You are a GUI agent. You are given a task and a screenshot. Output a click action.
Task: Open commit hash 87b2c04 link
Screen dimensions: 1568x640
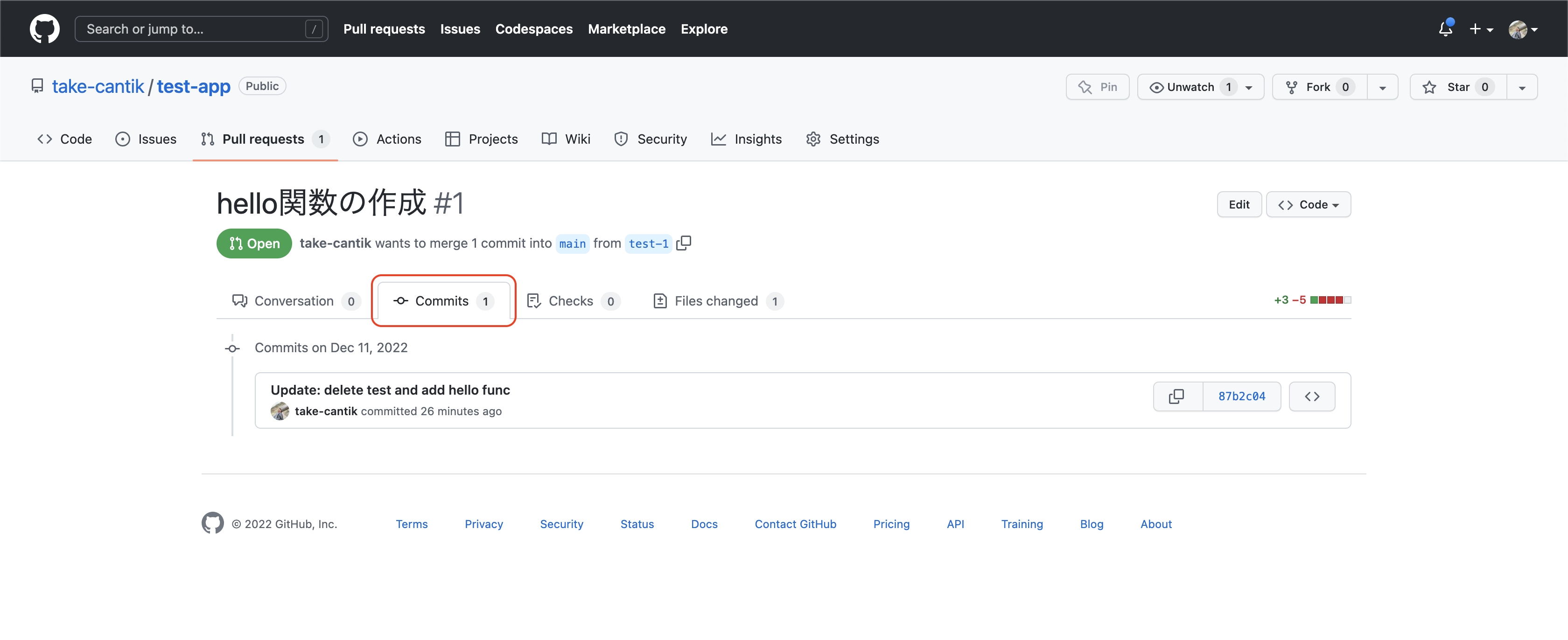(x=1242, y=397)
